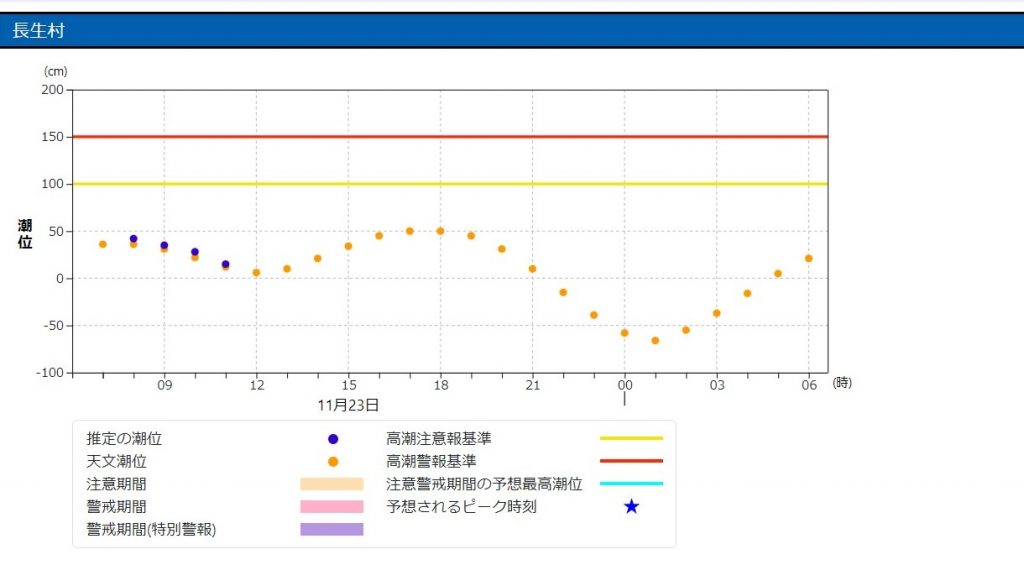The height and width of the screenshot is (565, 1024).
Task: Click the 長生村 header title
Action: (x=38, y=31)
